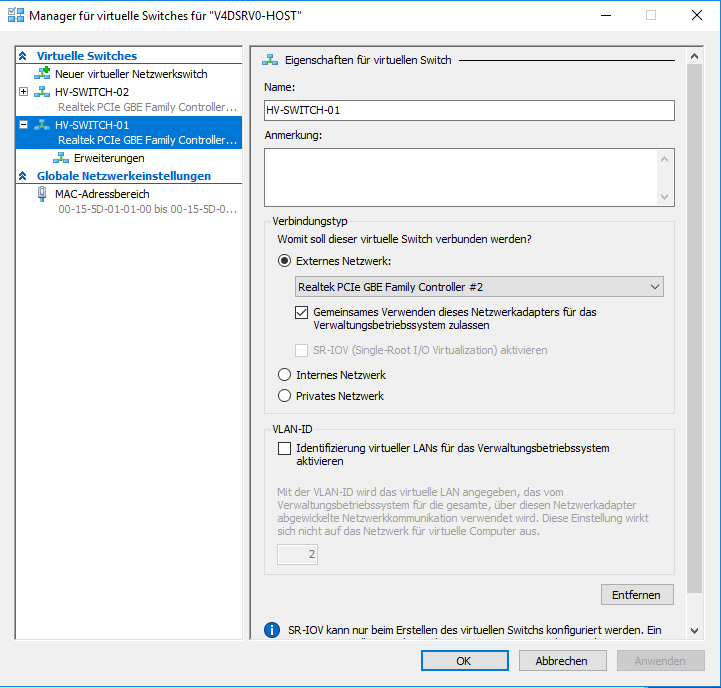Click the properties panel vertical scrollbar thumb
Screen dimensions: 721x688
694,328
